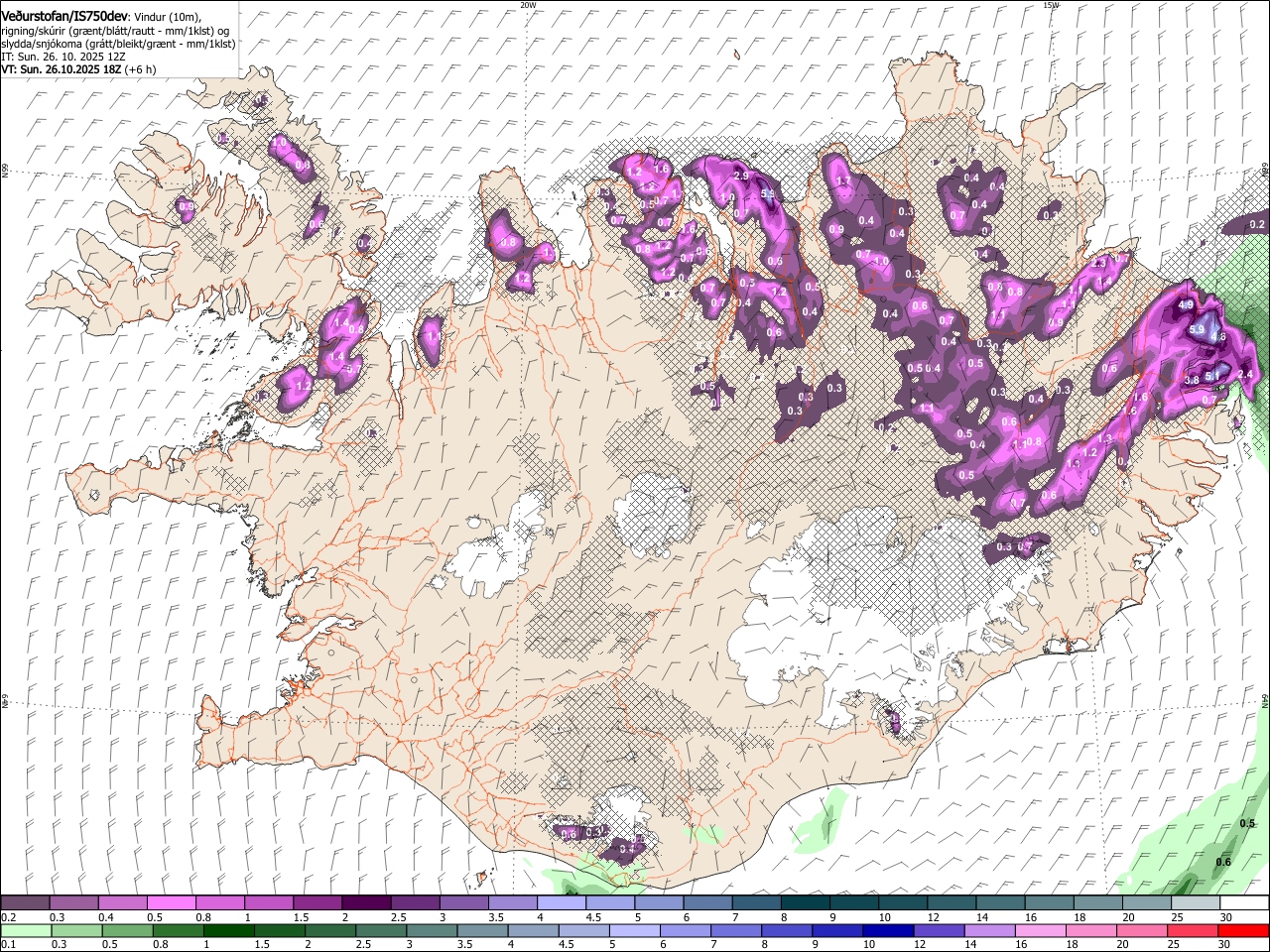Click the '15W' longitude label
1270x952 pixels.
pos(1051,5)
